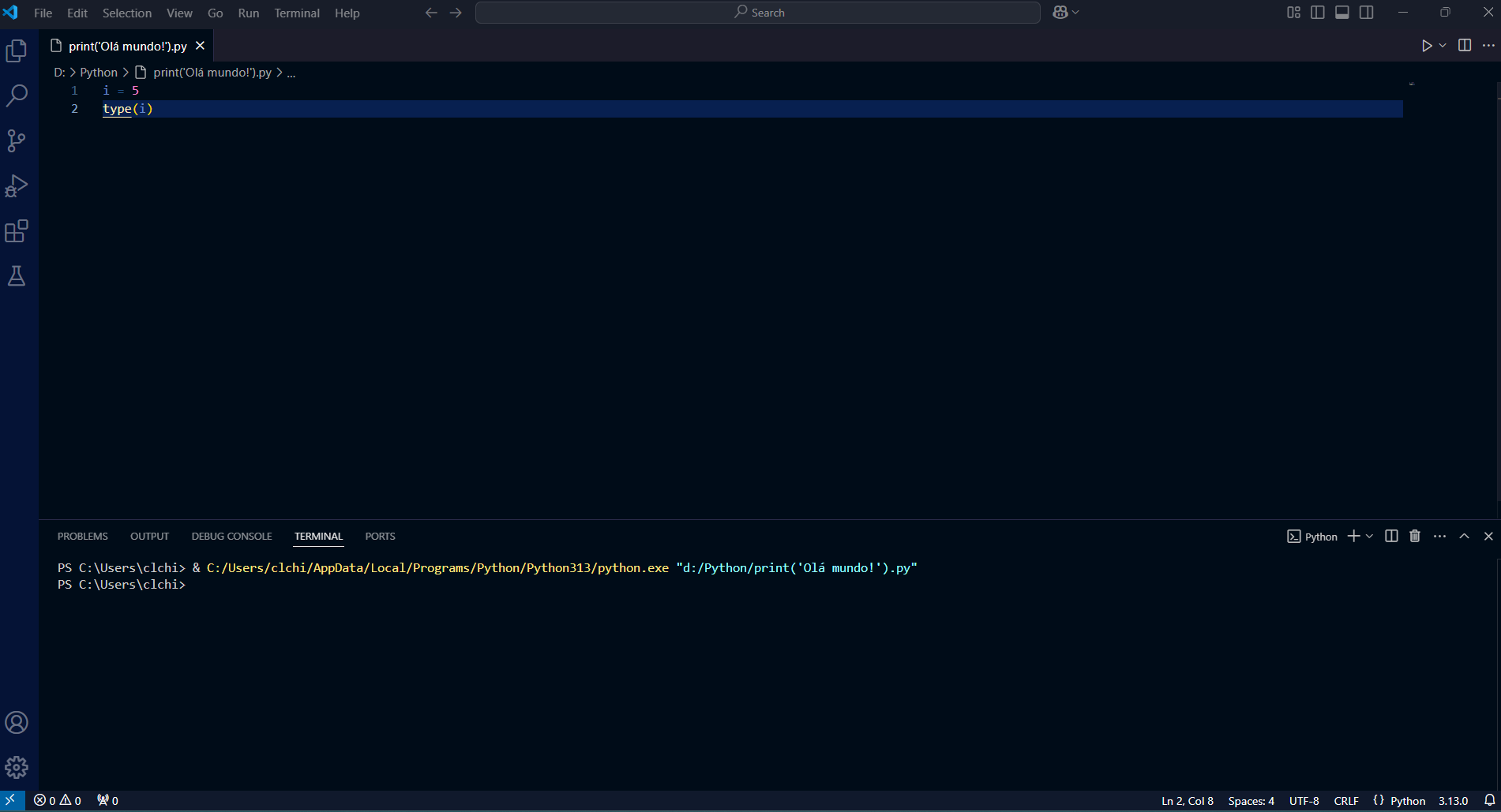Open Run and Debug view

17,186
